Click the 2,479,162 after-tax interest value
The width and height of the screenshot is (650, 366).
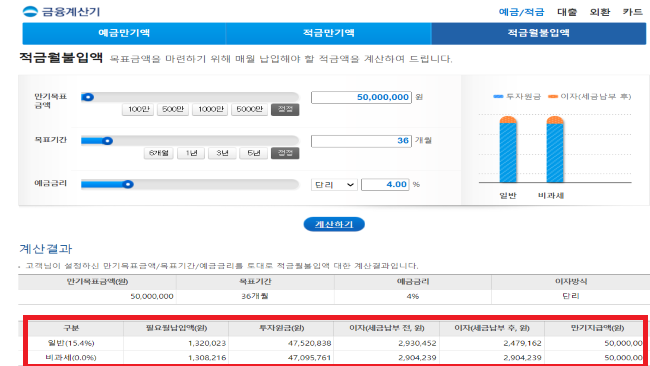coord(522,343)
